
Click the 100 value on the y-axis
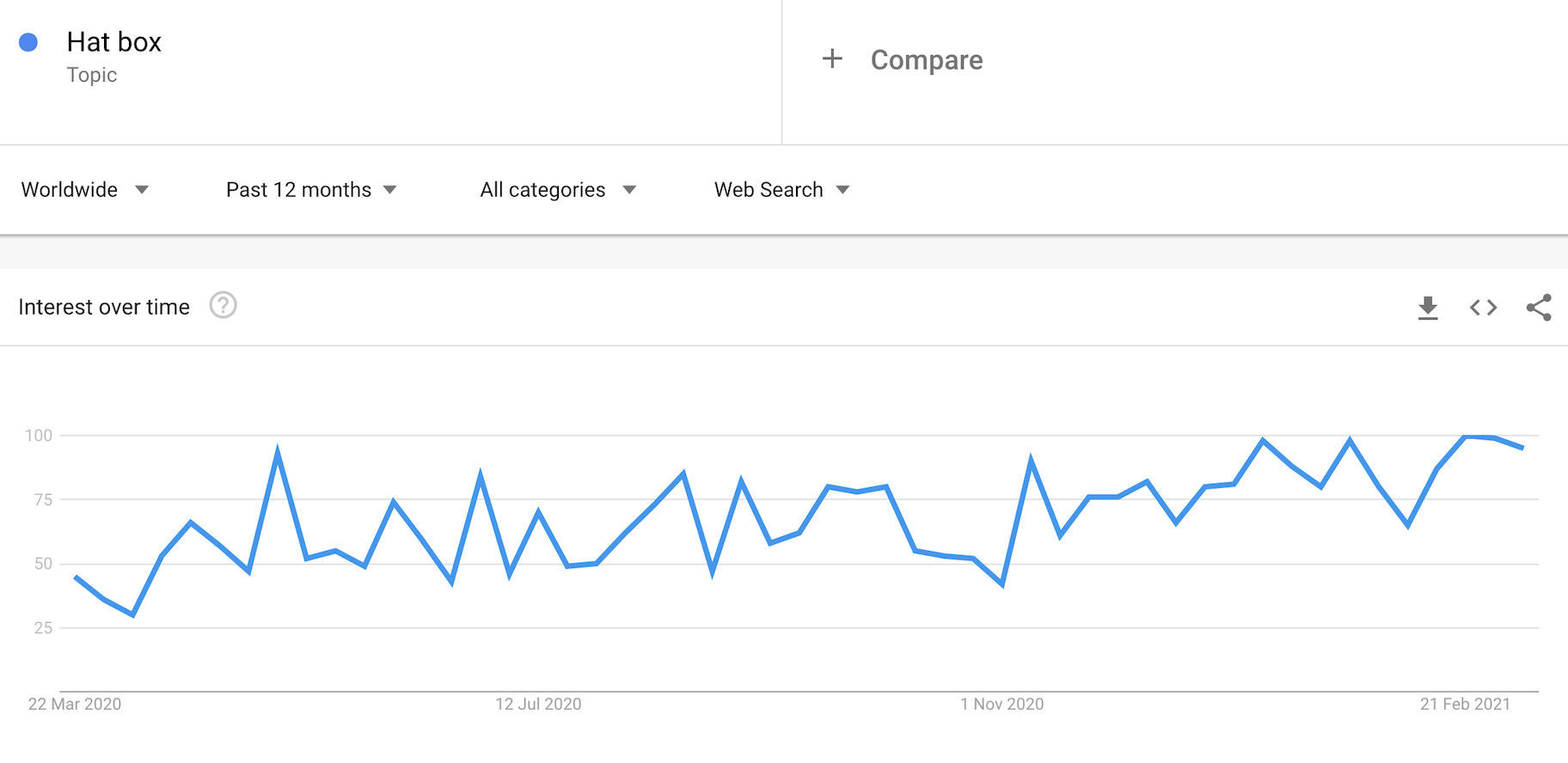39,436
